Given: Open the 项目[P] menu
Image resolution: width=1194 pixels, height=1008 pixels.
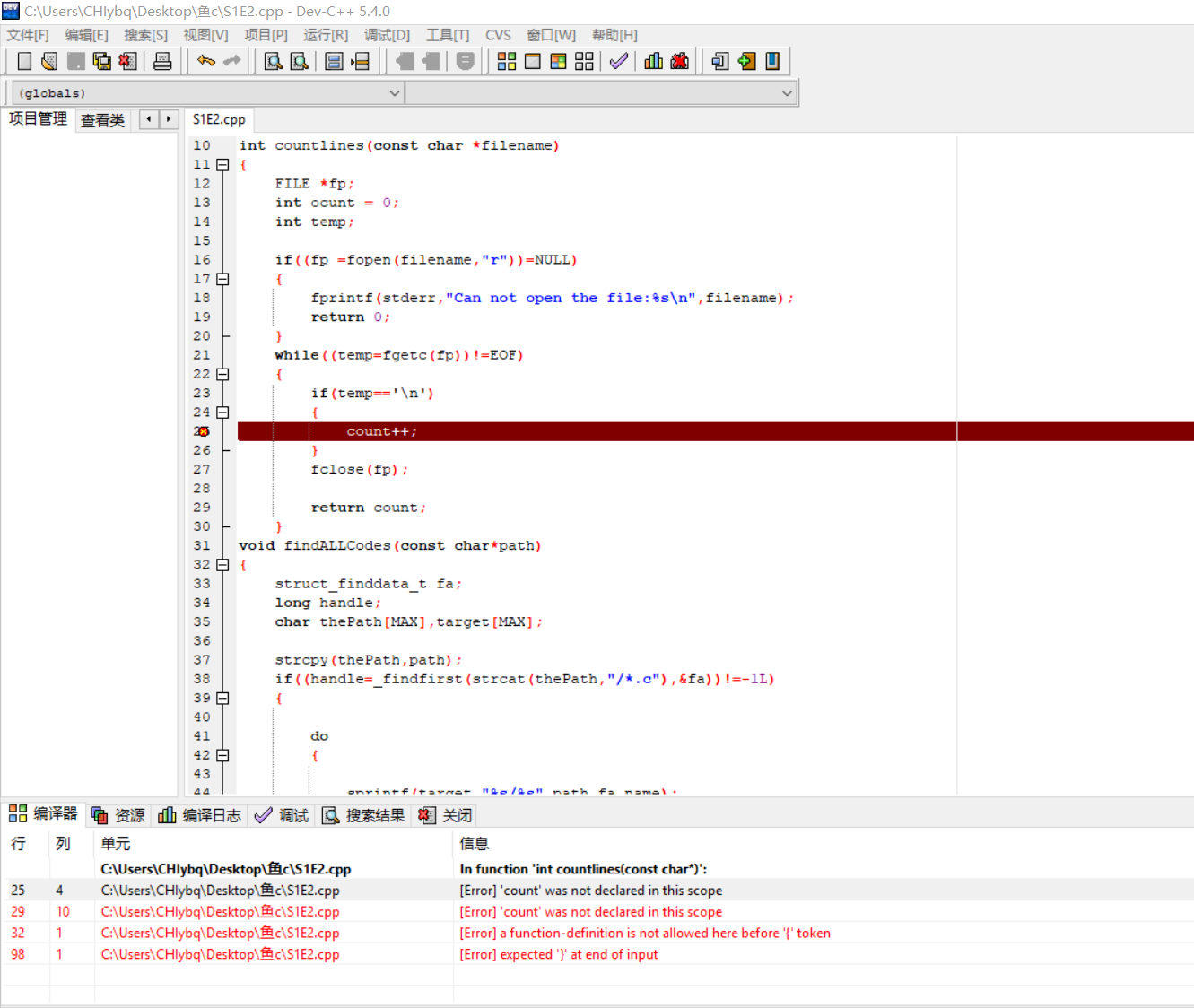Looking at the screenshot, I should pos(266,35).
